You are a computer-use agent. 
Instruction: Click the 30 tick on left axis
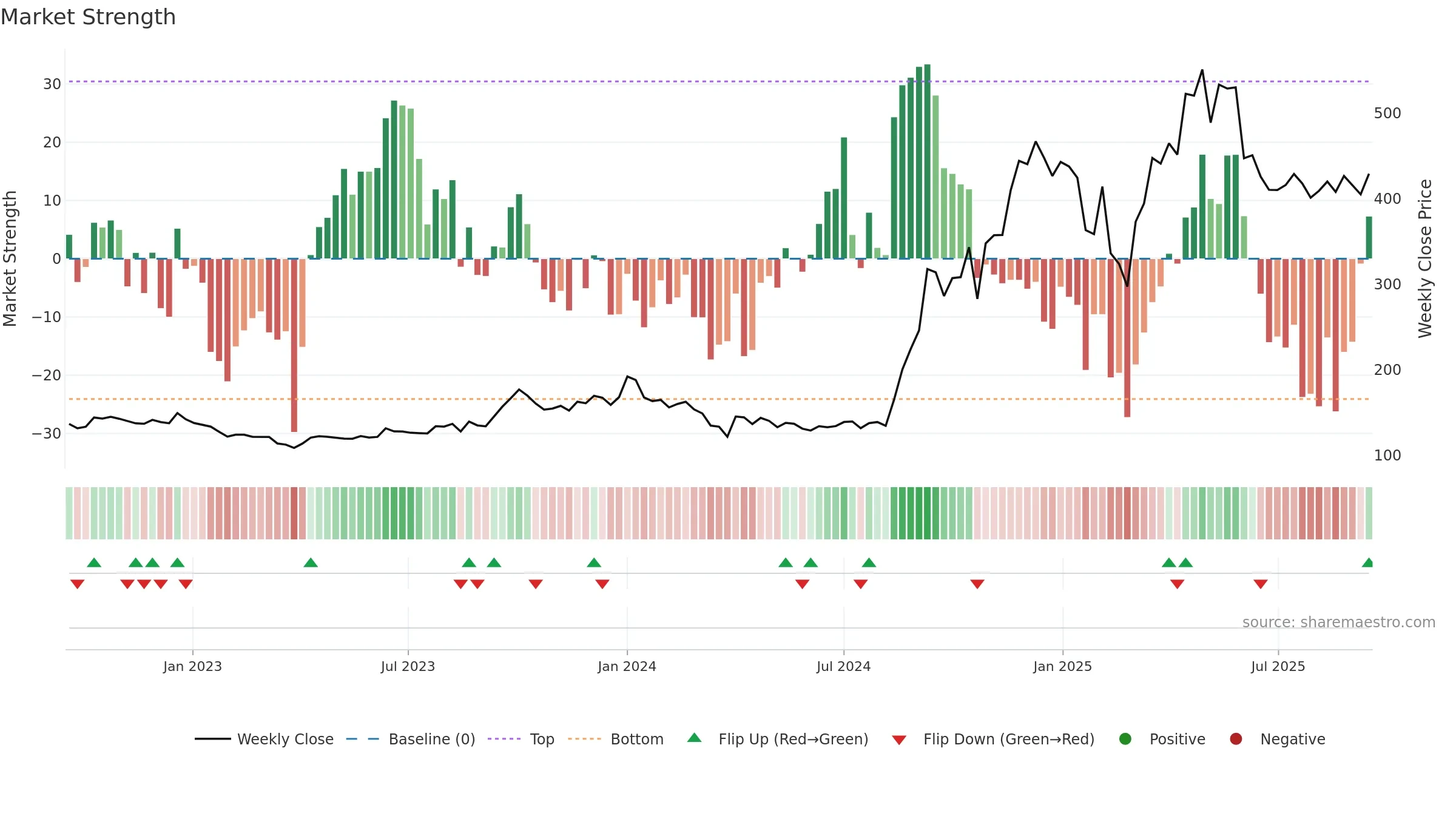[52, 84]
